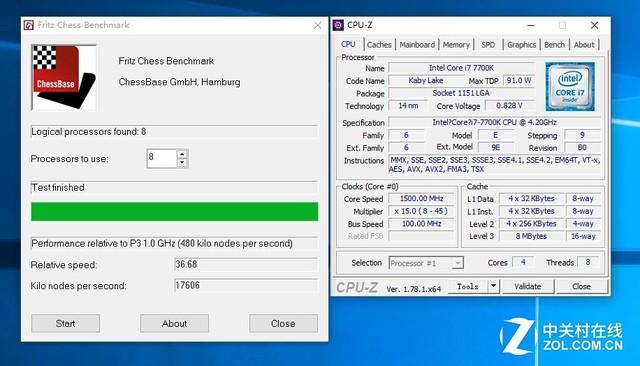The width and height of the screenshot is (640, 366).
Task: Click the CPU-Z title bar icon
Action: pyautogui.click(x=338, y=25)
